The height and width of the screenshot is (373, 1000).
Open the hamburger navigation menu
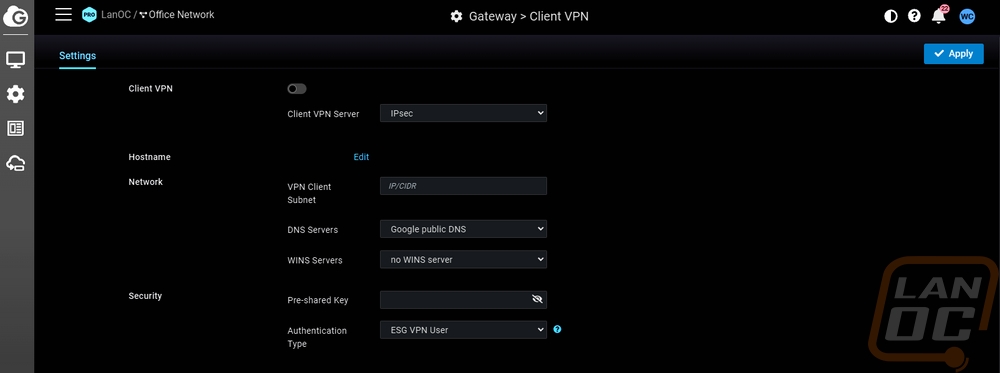[63, 15]
